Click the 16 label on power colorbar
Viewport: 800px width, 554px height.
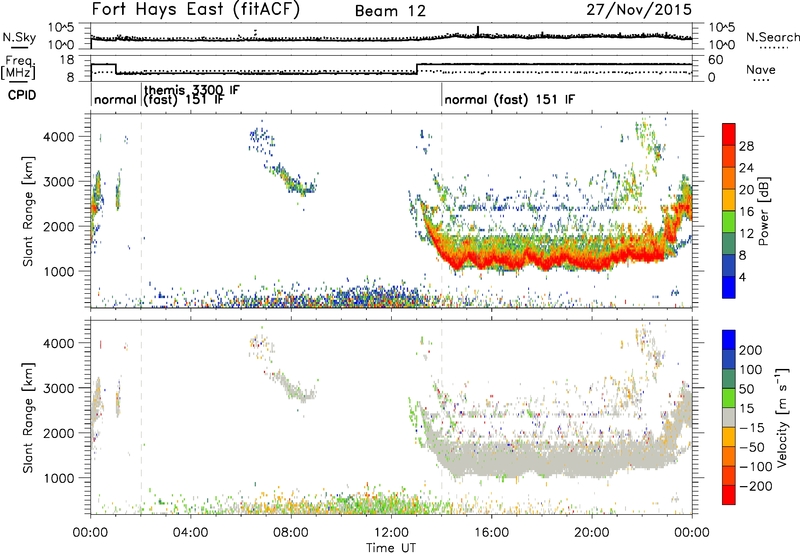click(746, 212)
